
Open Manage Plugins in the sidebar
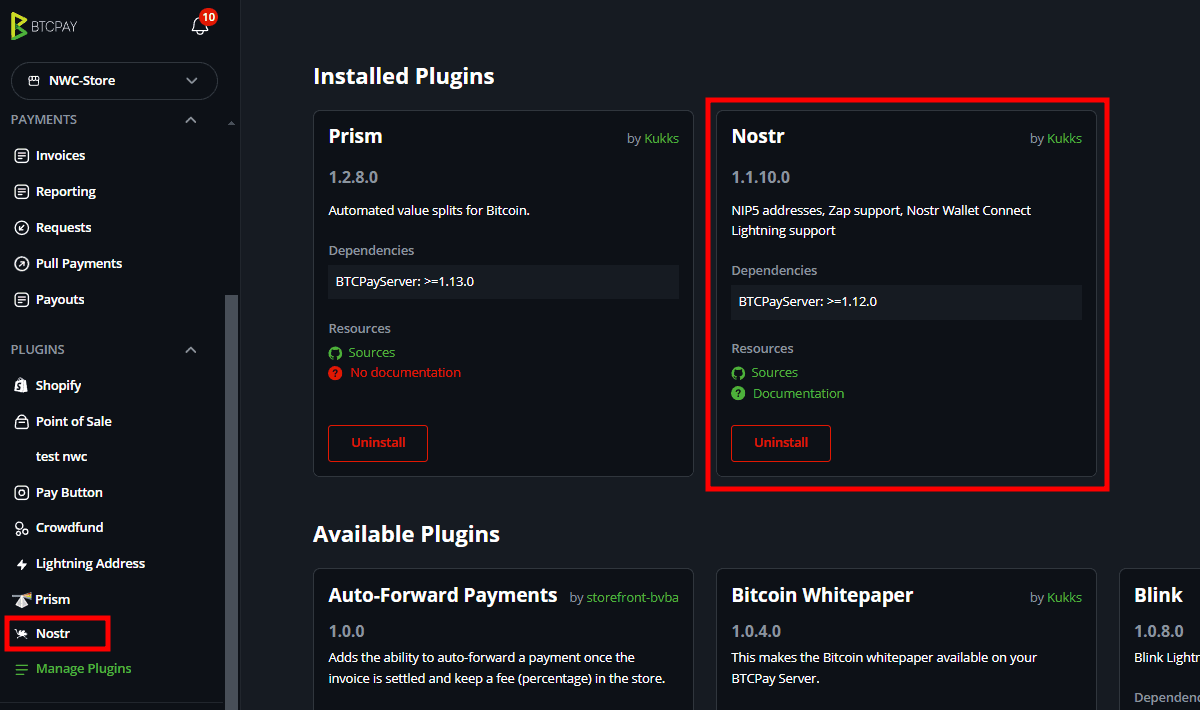pyautogui.click(x=84, y=669)
